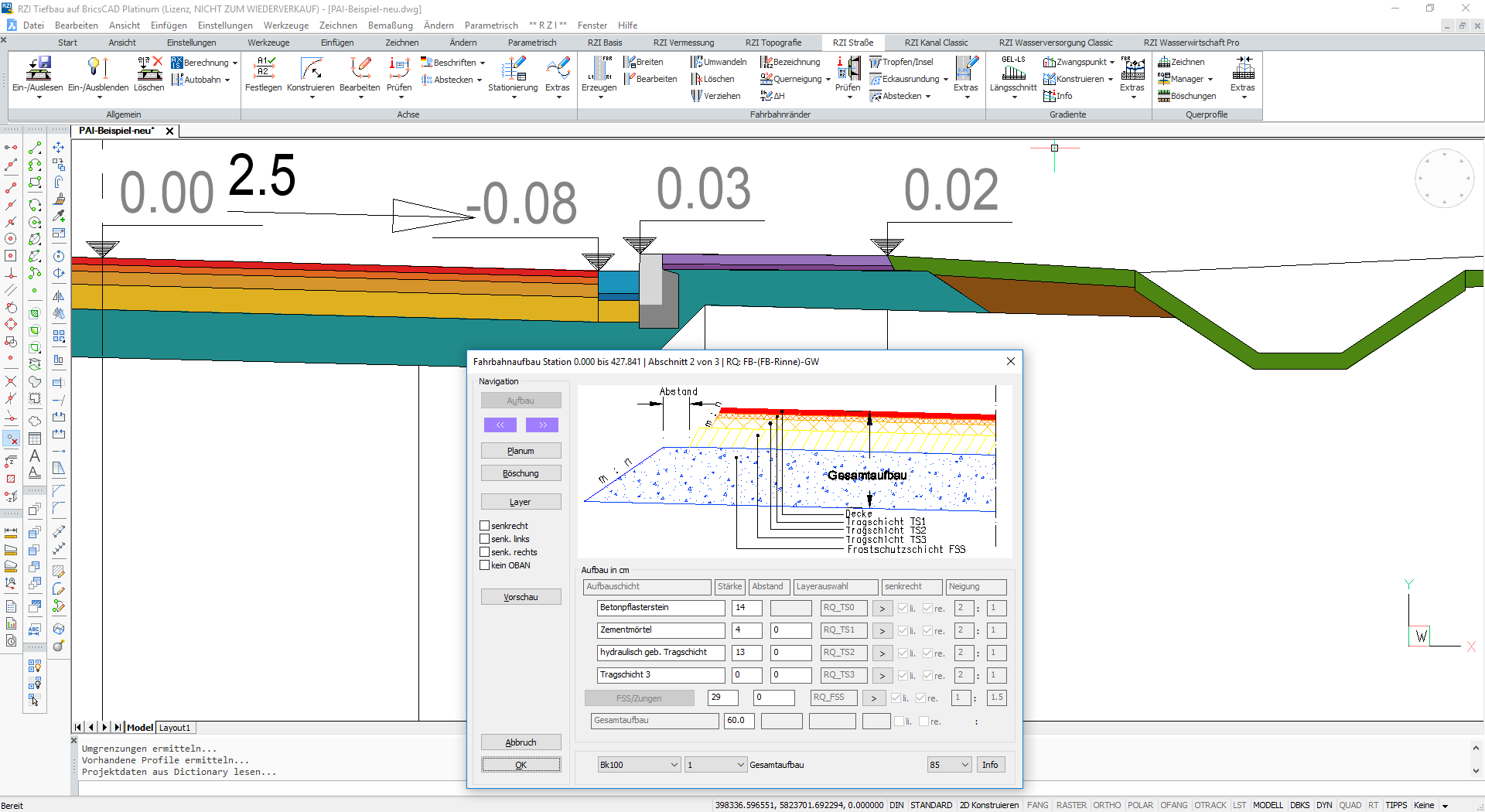Click the purple next-section arrow button
The height and width of the screenshot is (812, 1485).
[x=542, y=425]
